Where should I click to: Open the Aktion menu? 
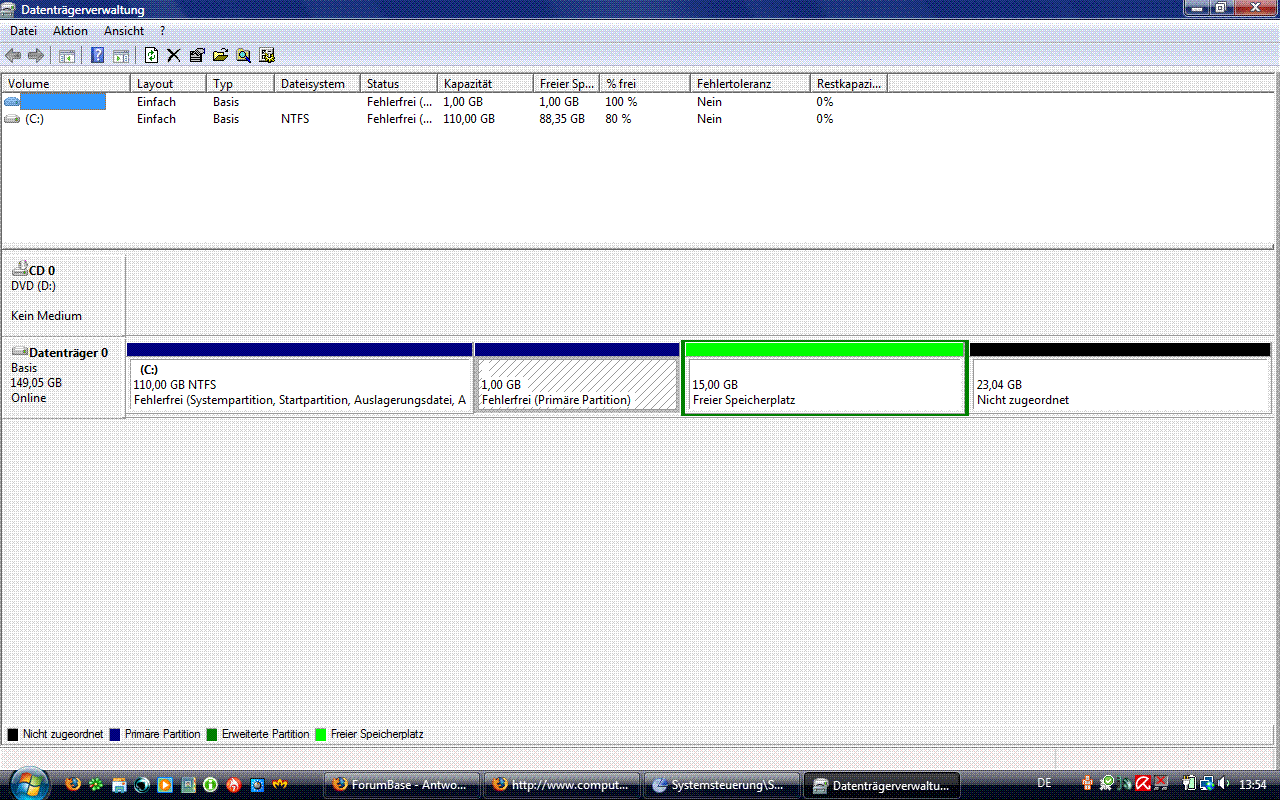[70, 31]
